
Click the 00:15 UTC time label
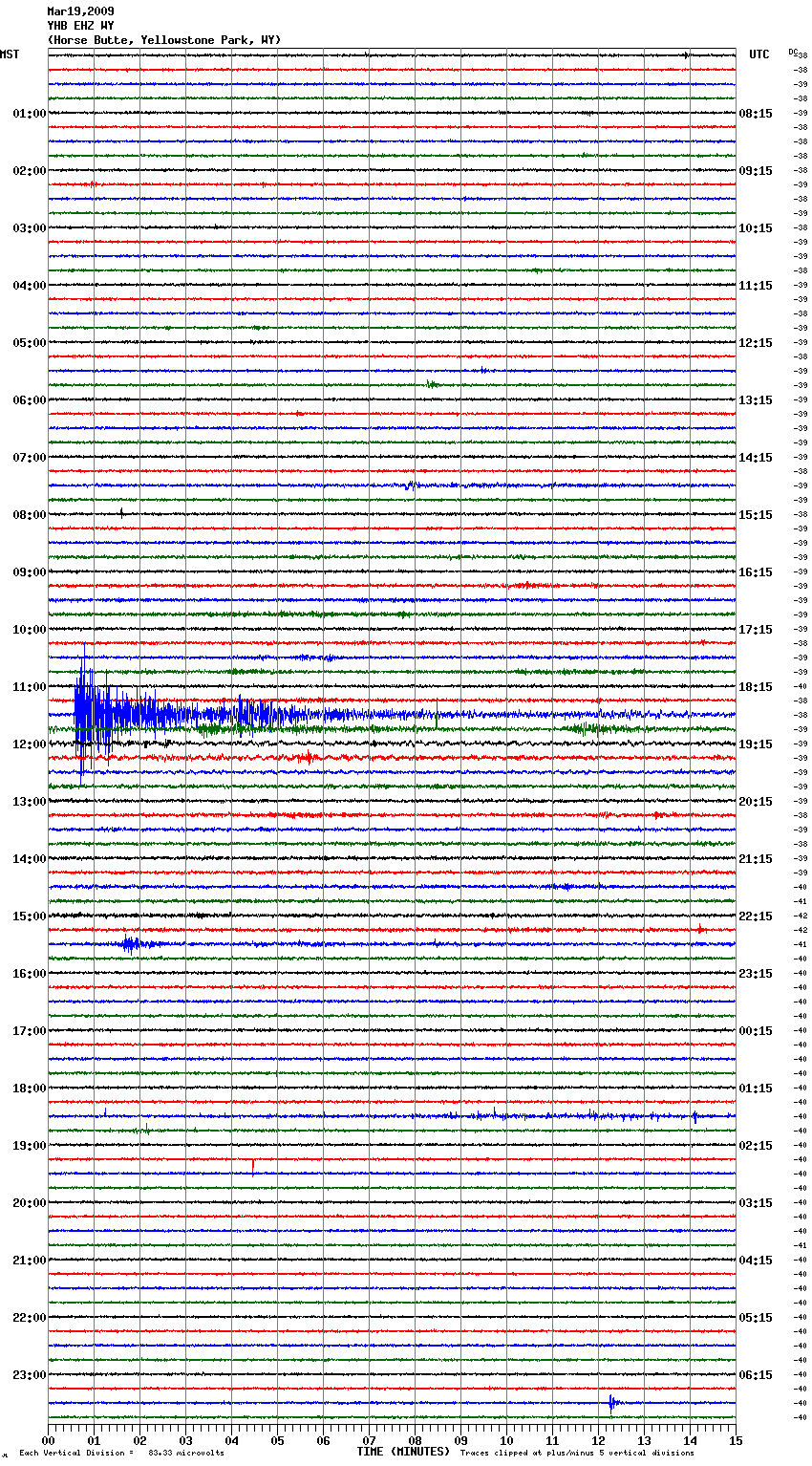[756, 1031]
